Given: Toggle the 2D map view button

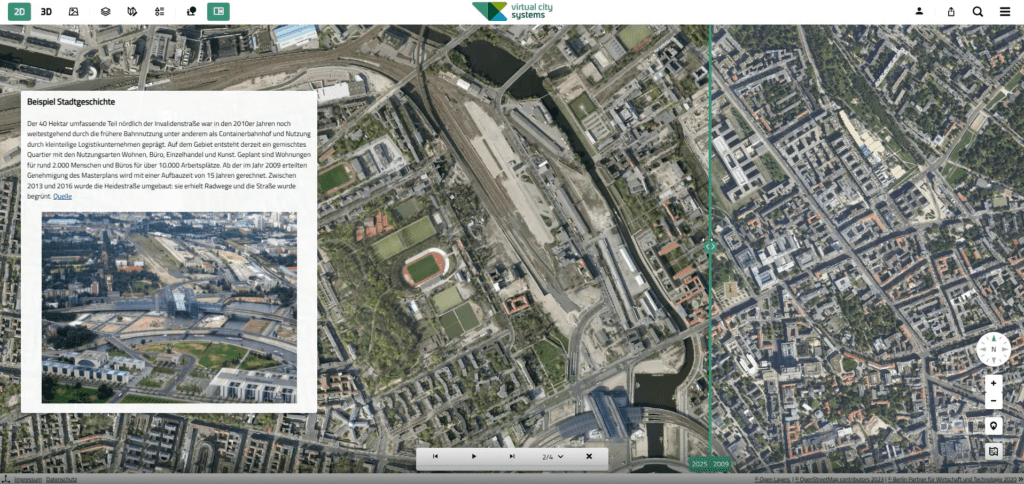Looking at the screenshot, I should (x=20, y=12).
